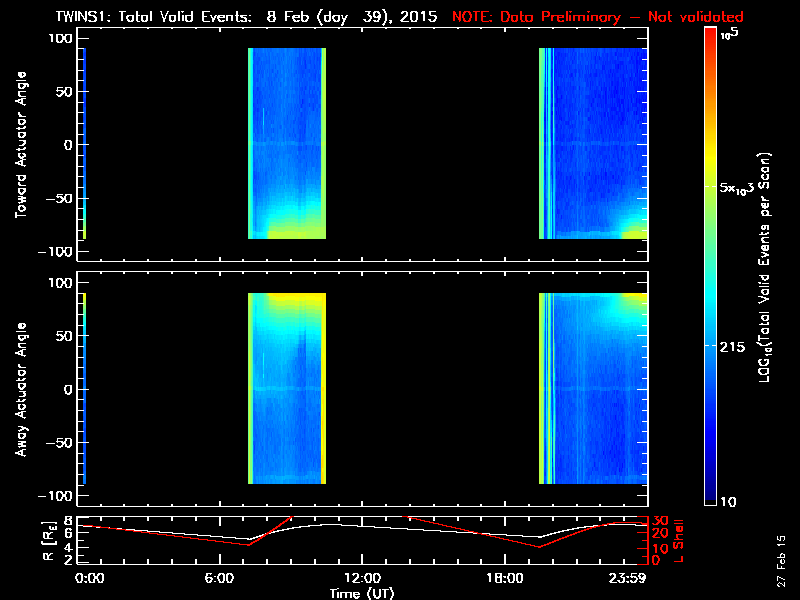800x600 pixels.
Task: Select the 0 tick on Toward Actuator axis
Action: [x=69, y=145]
